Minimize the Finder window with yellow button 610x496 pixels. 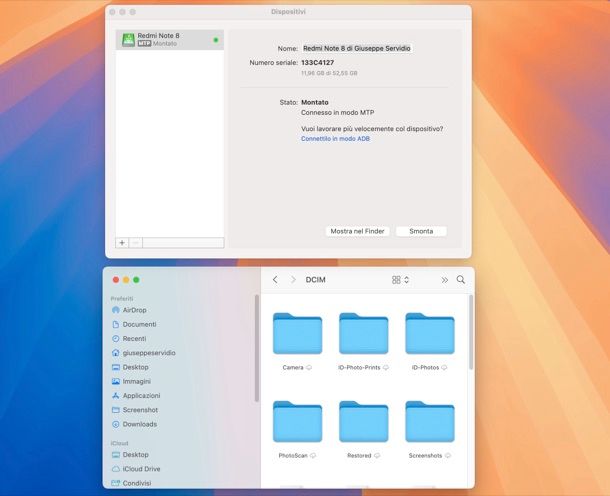tap(126, 280)
